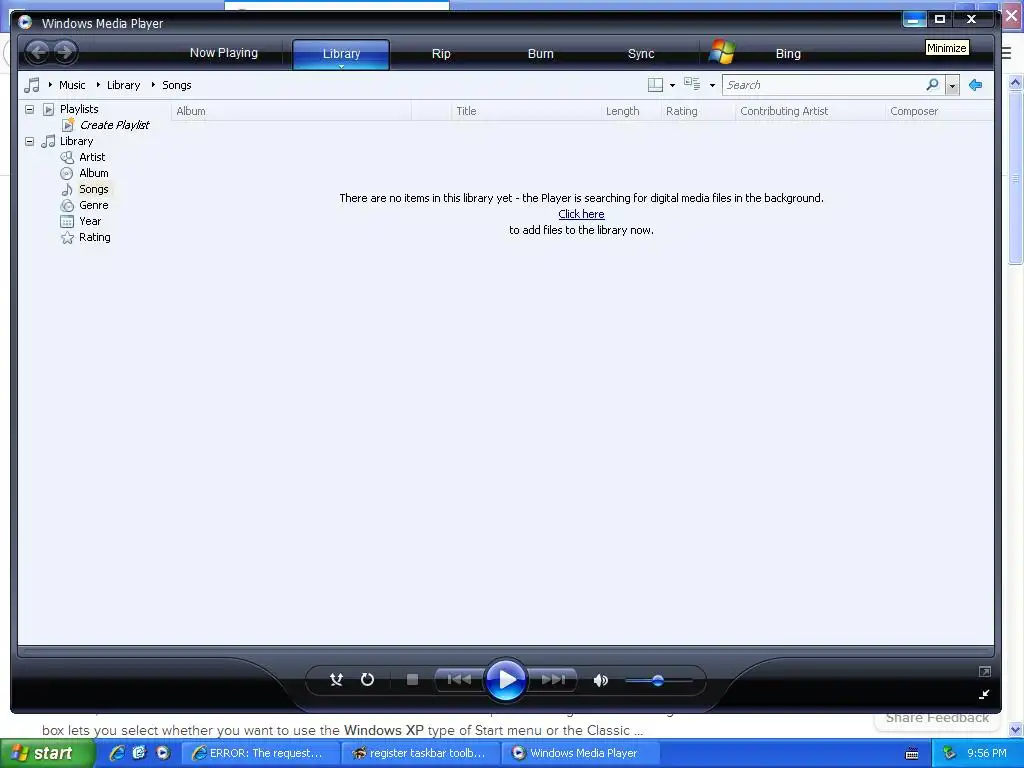The width and height of the screenshot is (1024, 768).
Task: Skip to next track
Action: (x=553, y=680)
